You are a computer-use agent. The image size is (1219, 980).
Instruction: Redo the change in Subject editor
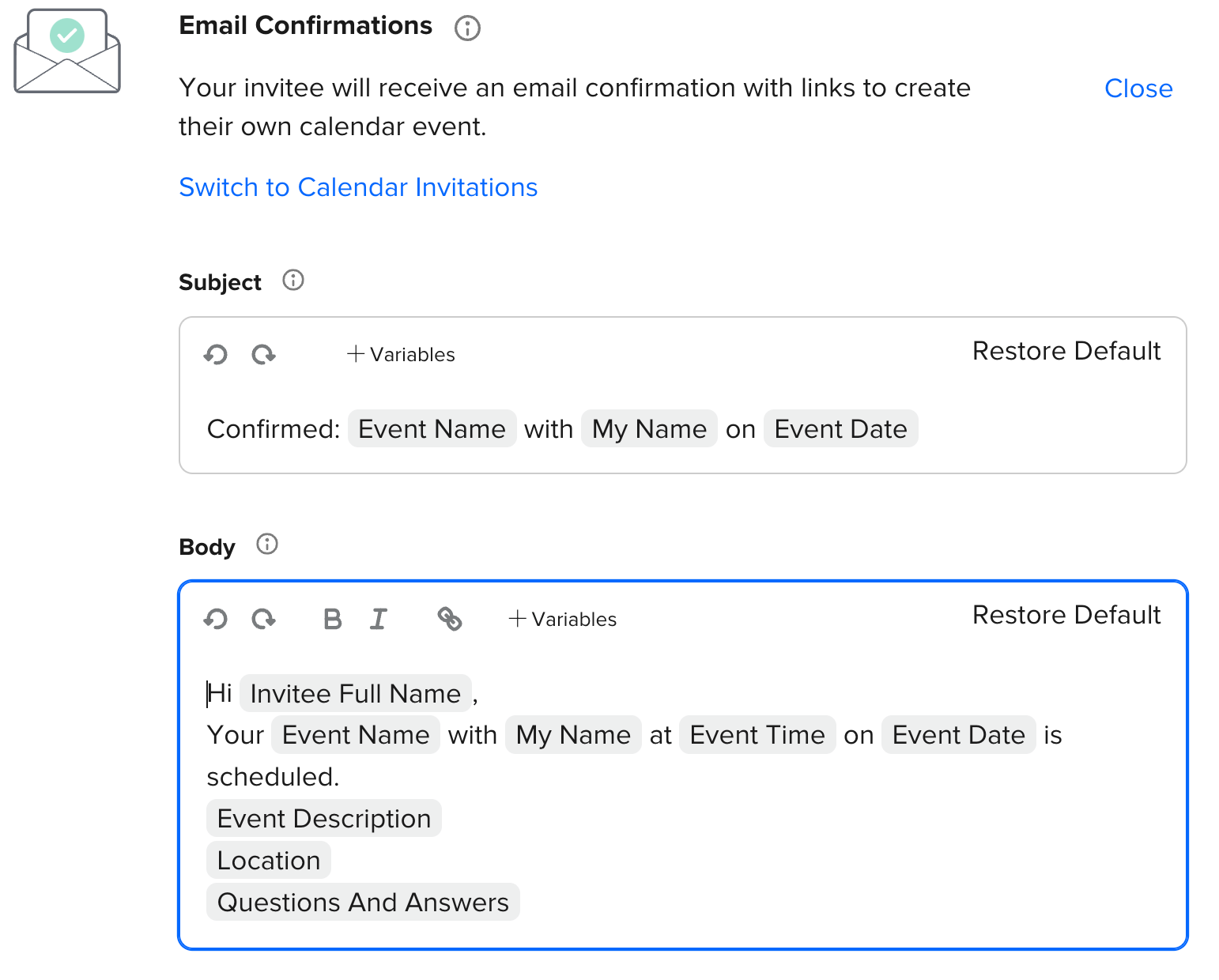click(x=263, y=355)
